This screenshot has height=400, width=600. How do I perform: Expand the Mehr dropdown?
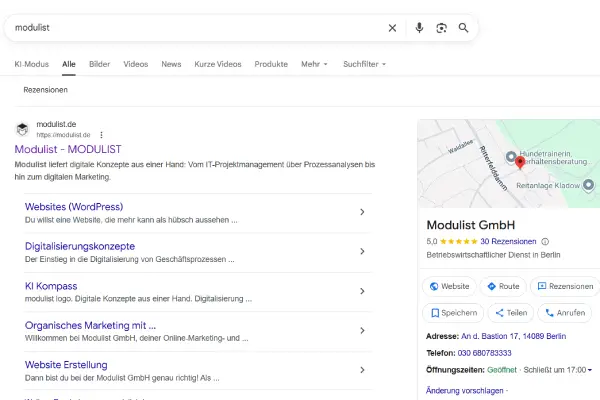(x=314, y=64)
